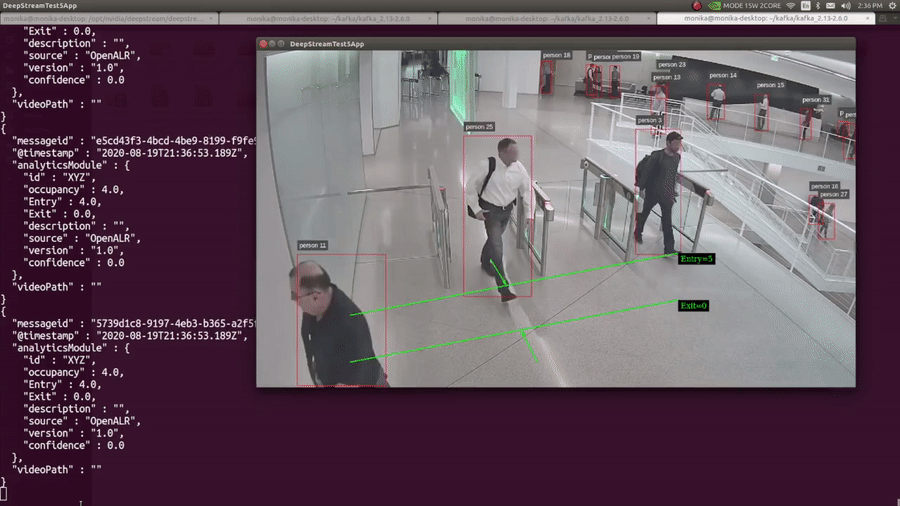
Task: Click the person 25 bounding box label
Action: pyautogui.click(x=480, y=127)
